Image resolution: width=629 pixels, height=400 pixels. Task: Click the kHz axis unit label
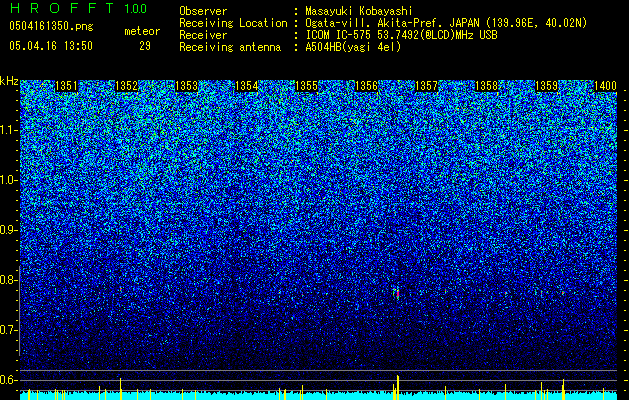pyautogui.click(x=9, y=81)
